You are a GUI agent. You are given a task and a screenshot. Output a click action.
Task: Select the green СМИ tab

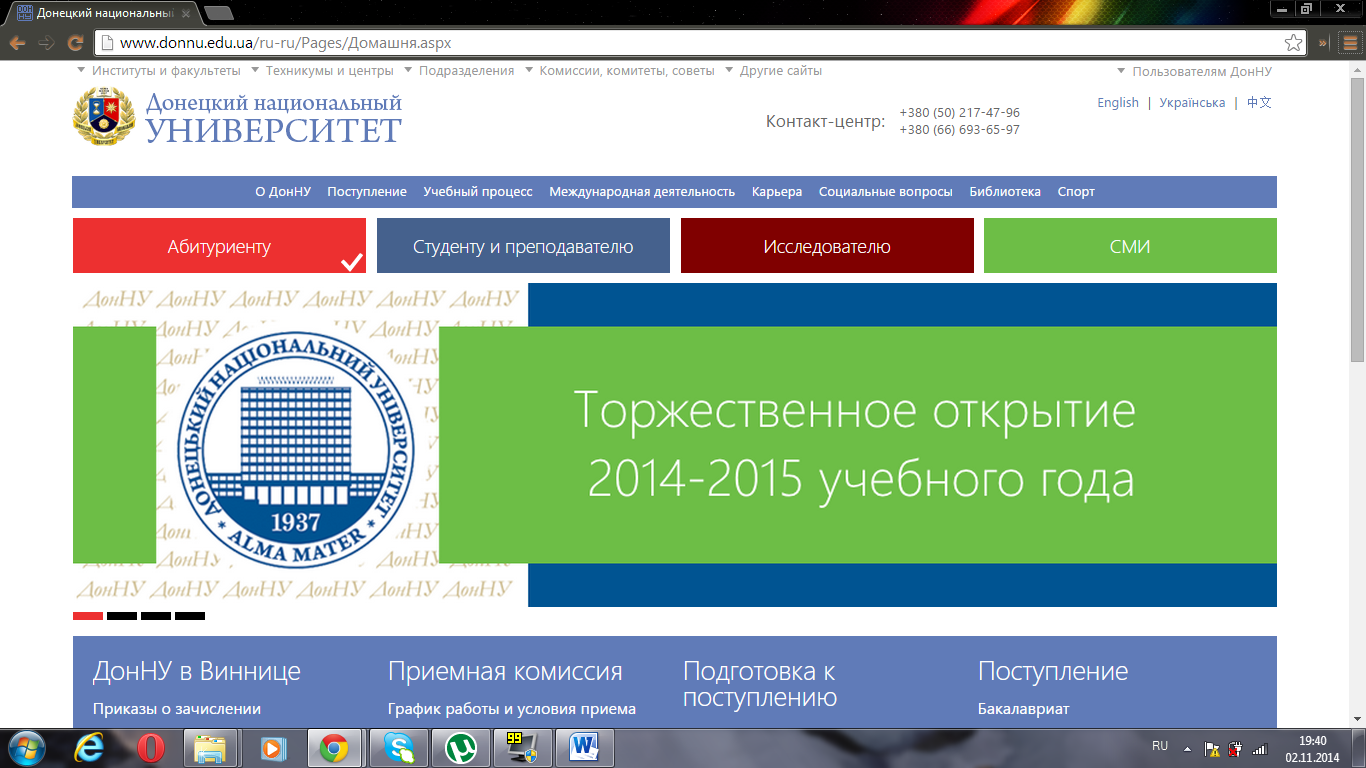coord(1130,246)
